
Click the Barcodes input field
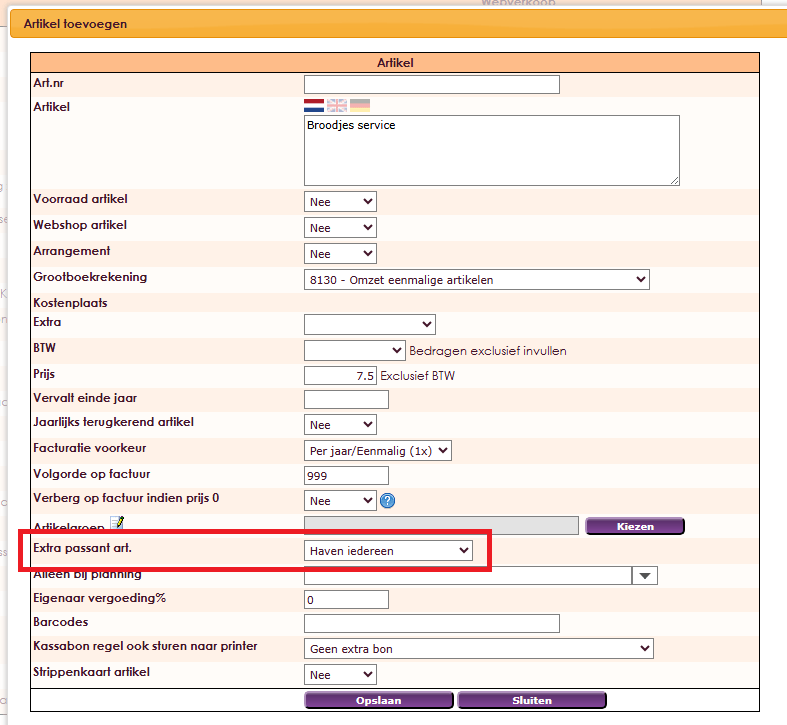tap(431, 624)
